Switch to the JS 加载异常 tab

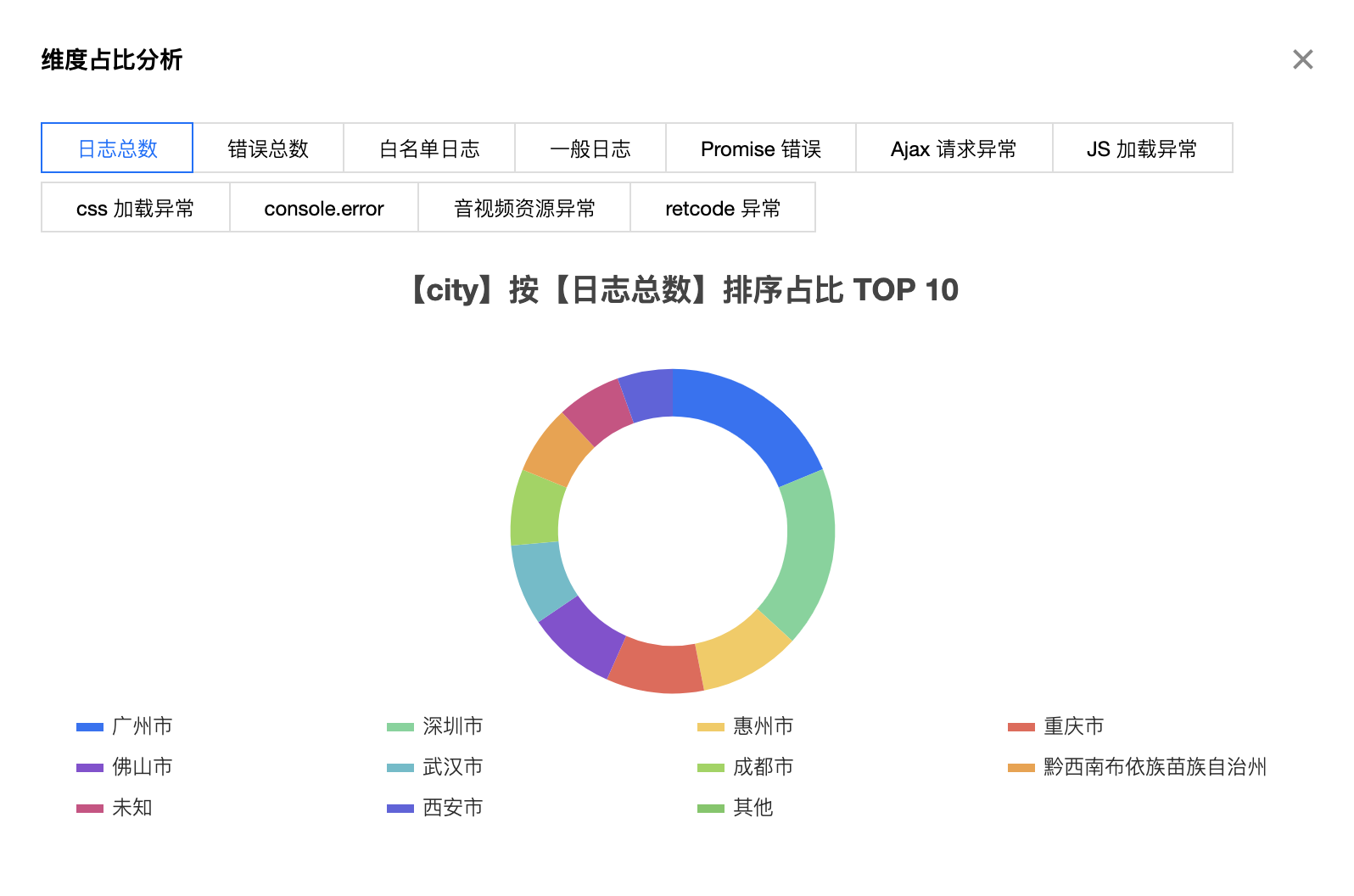pyautogui.click(x=1143, y=148)
